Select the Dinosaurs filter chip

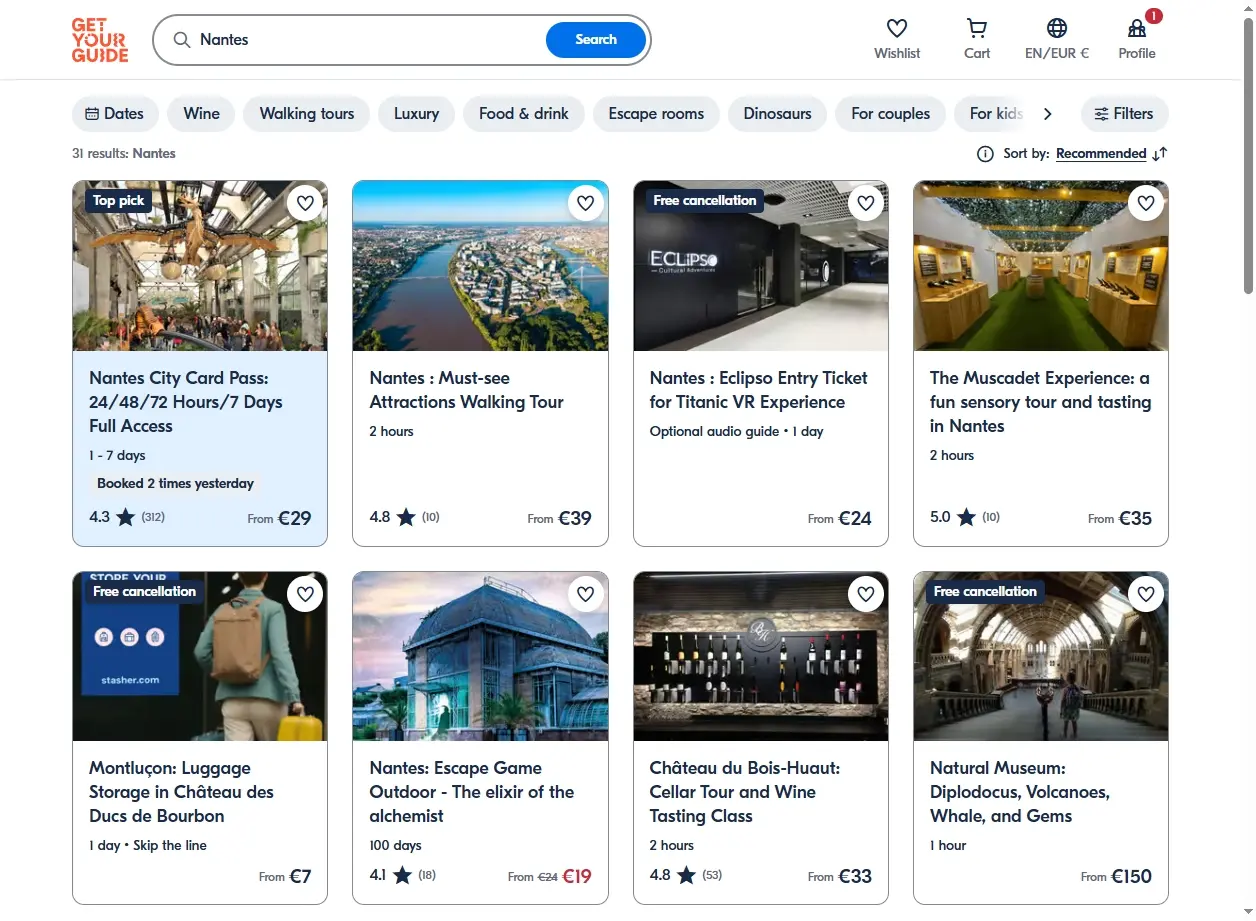pos(777,114)
